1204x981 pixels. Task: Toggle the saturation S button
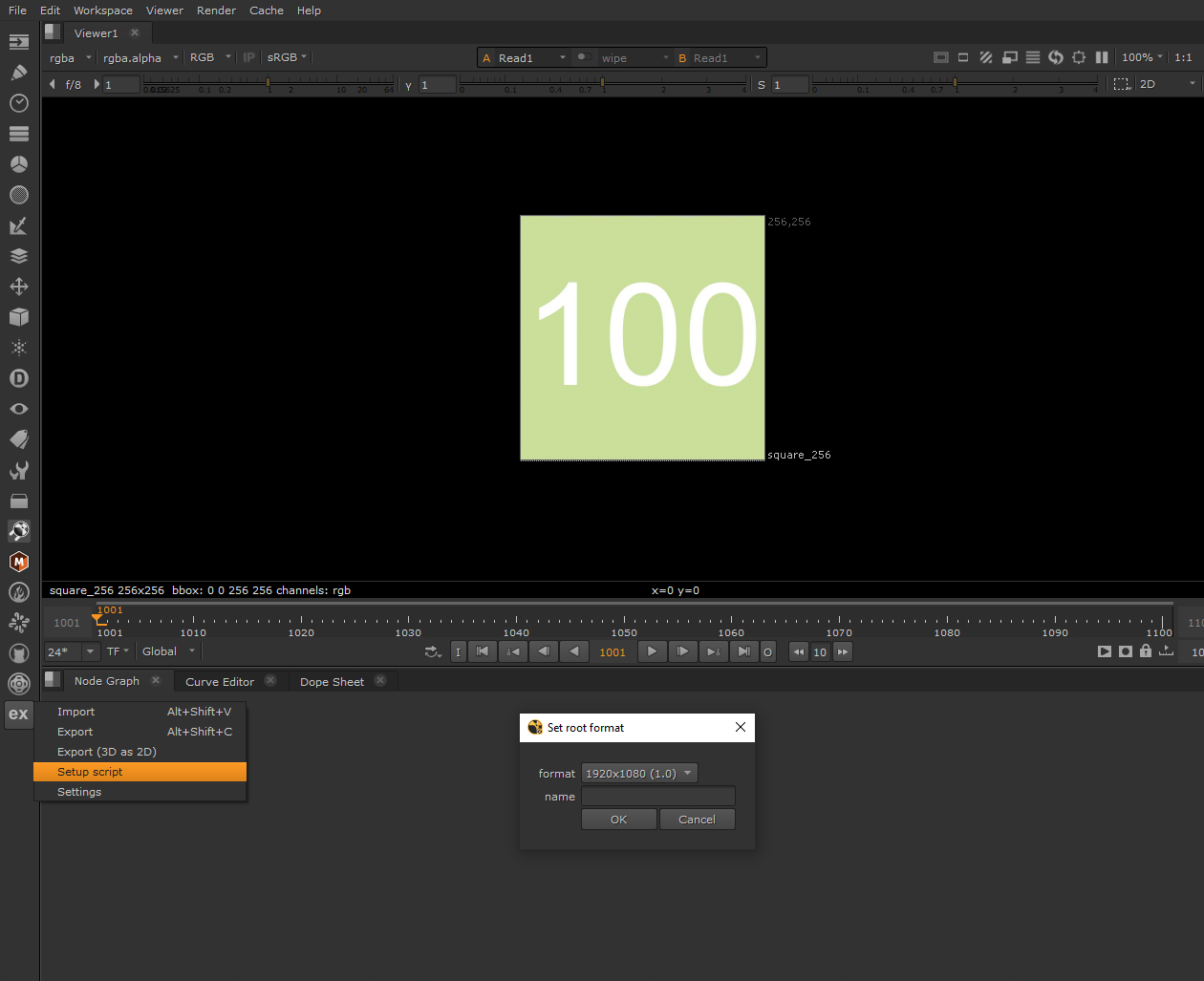tap(762, 85)
